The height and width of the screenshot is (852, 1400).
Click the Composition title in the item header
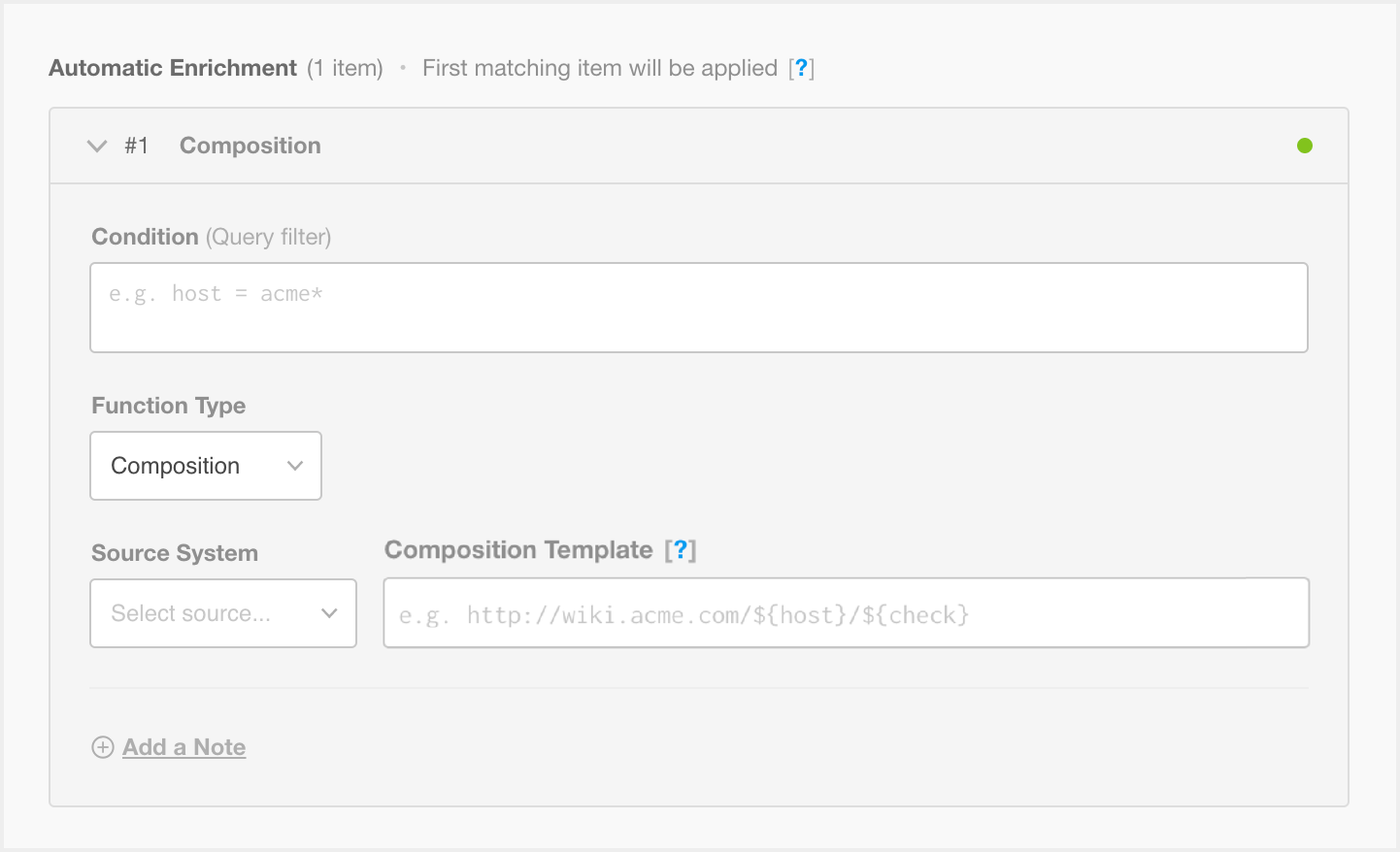pyautogui.click(x=250, y=146)
